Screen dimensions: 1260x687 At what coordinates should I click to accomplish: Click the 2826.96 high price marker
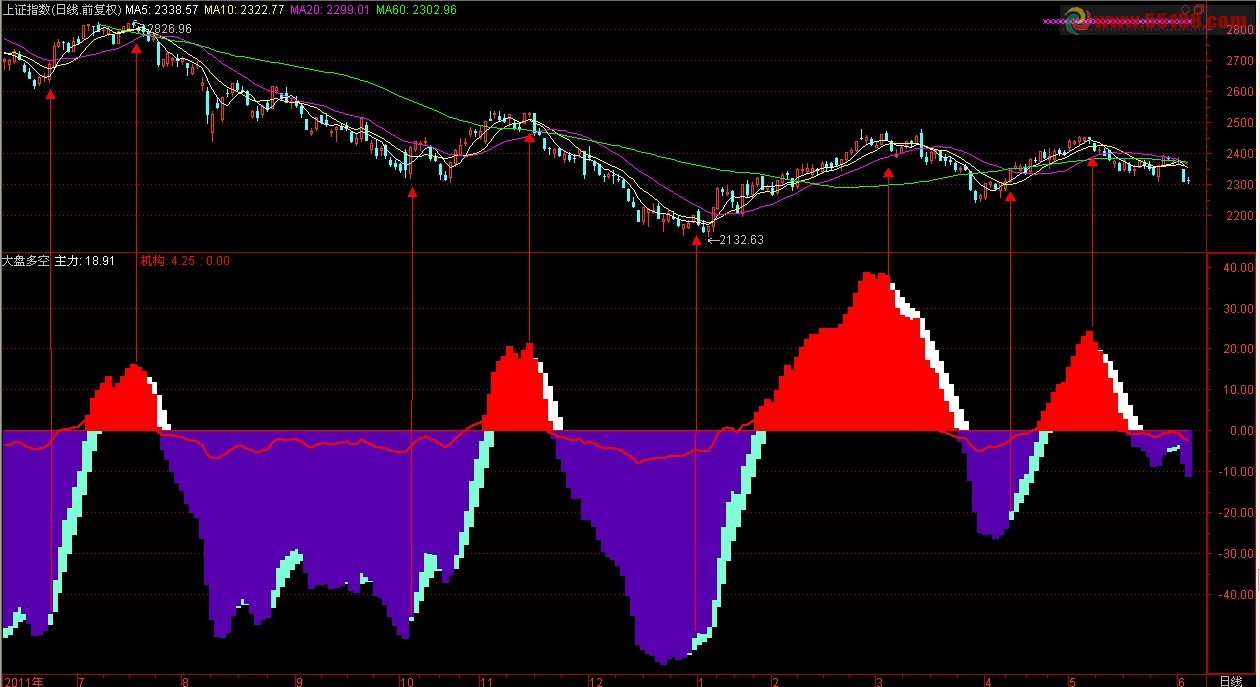click(167, 29)
